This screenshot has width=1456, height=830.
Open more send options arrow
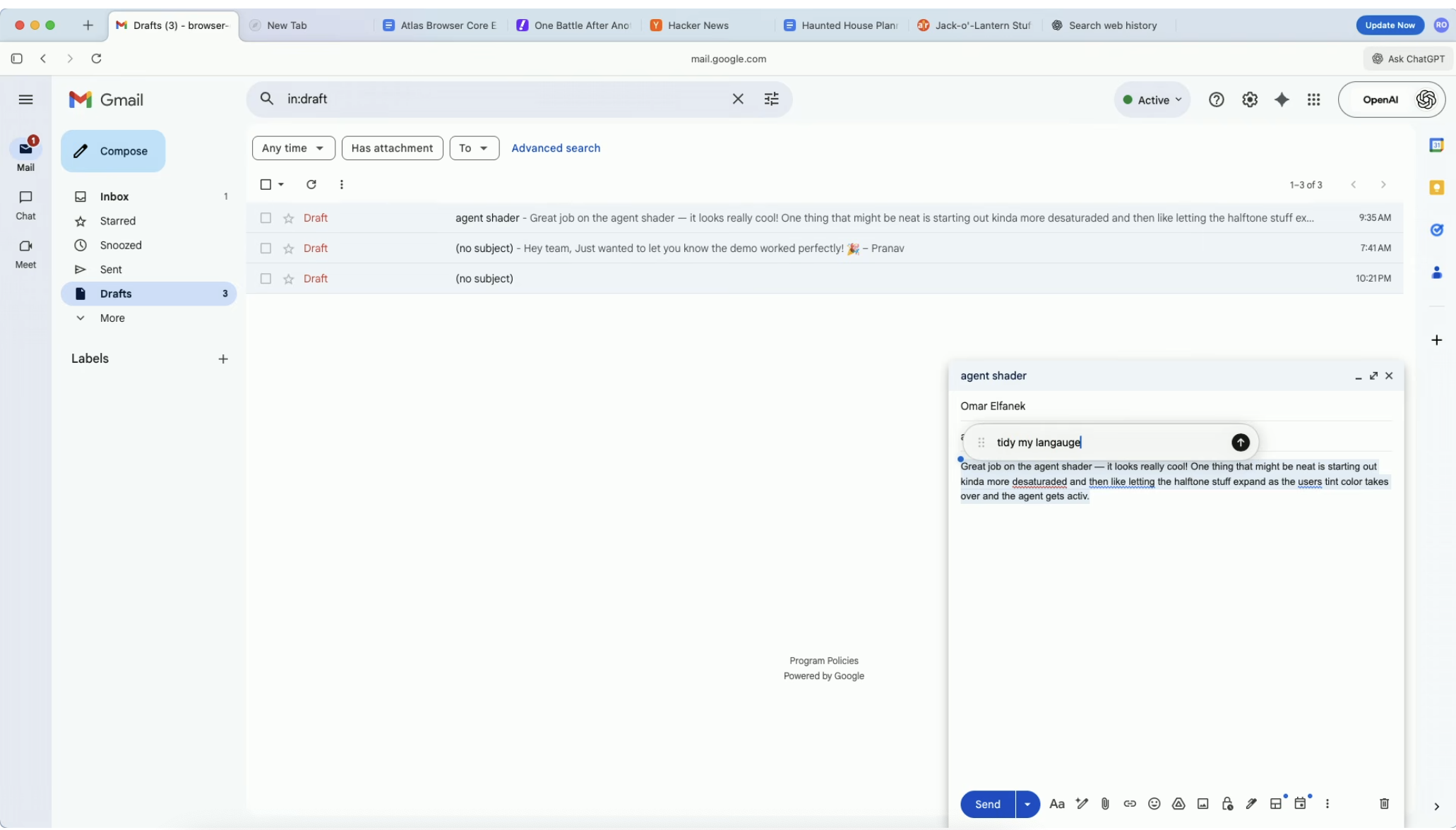pyautogui.click(x=1027, y=804)
